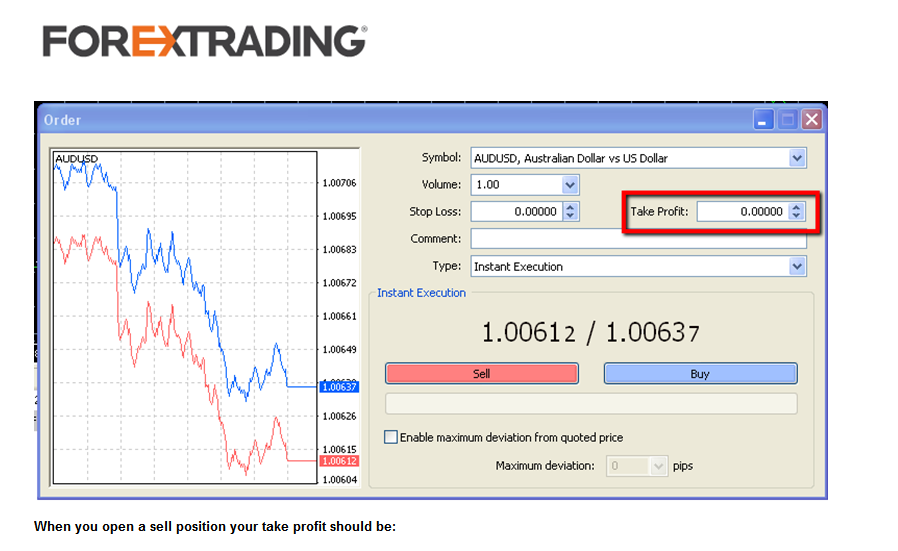Minimize the Order dialog

pyautogui.click(x=765, y=120)
